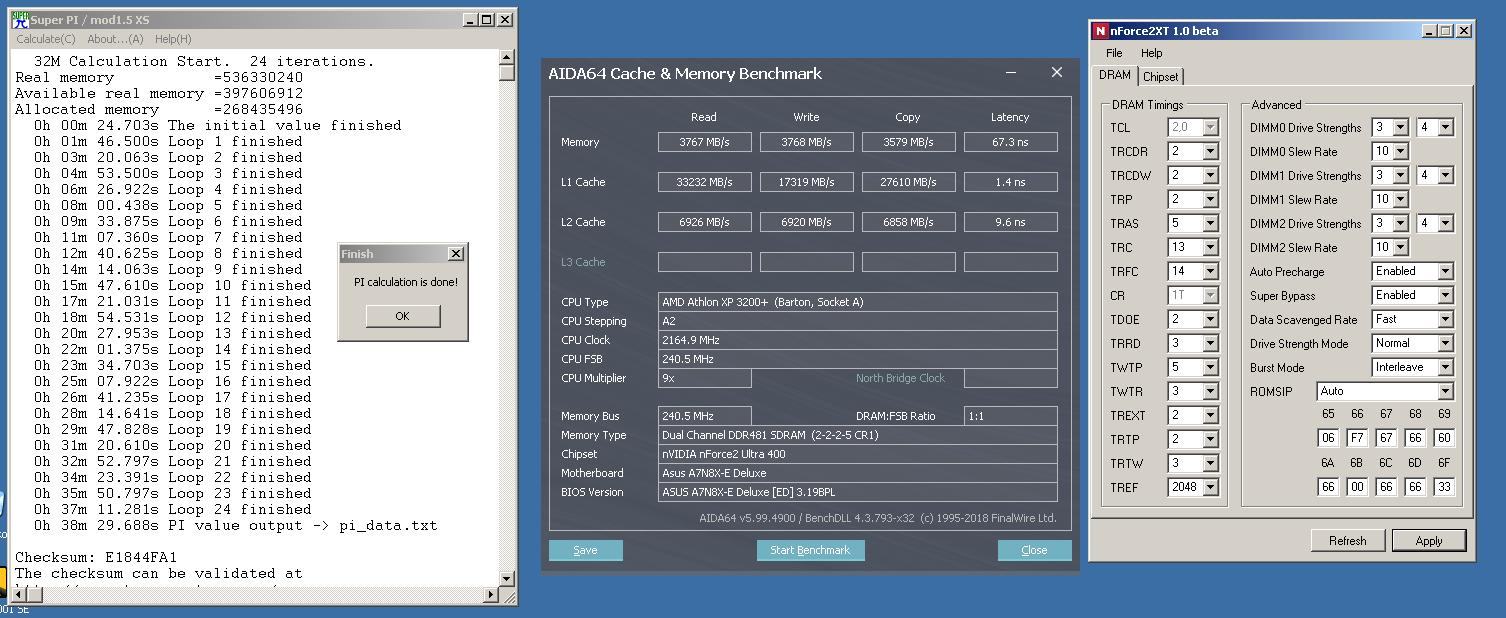Expand the TDOE dropdown
This screenshot has width=1506, height=618.
1210,319
